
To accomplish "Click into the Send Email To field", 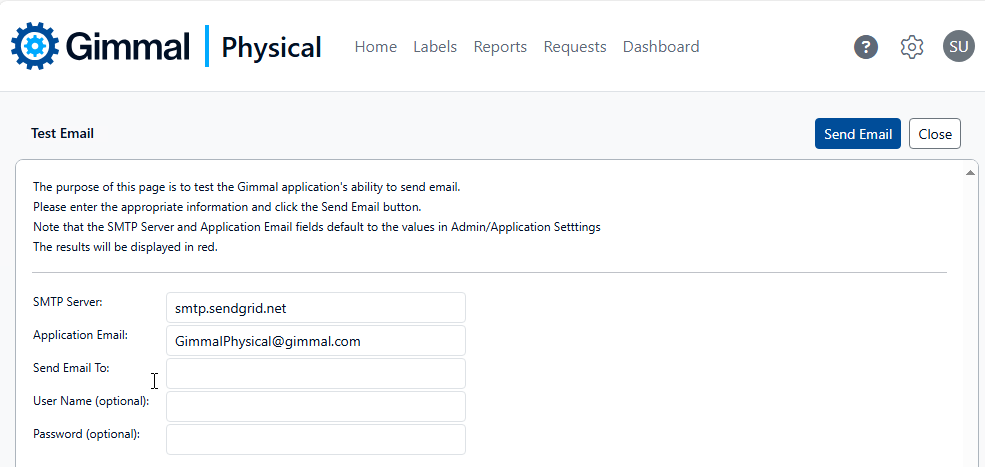I will pyautogui.click(x=316, y=373).
